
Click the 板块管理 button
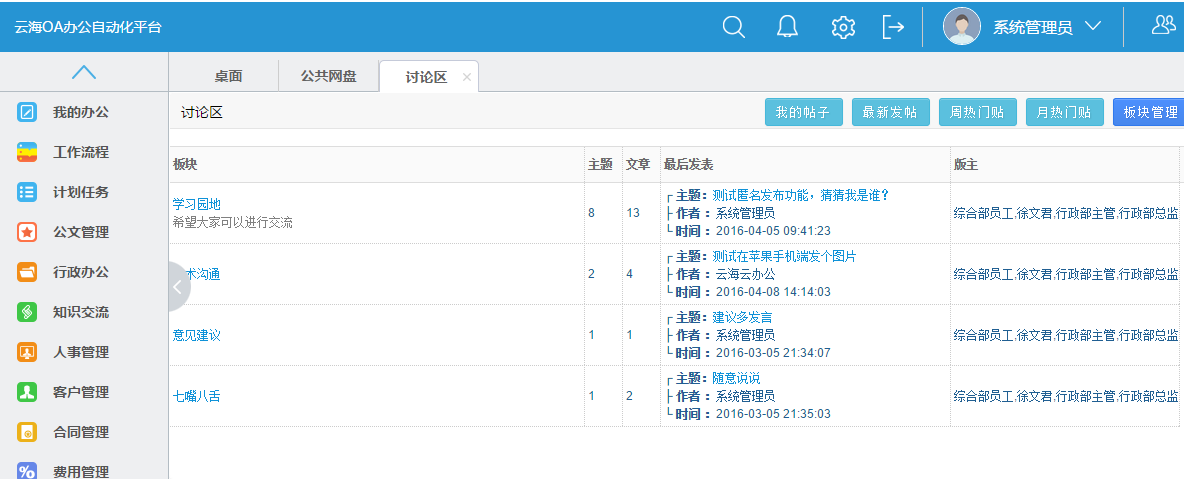(x=1149, y=113)
